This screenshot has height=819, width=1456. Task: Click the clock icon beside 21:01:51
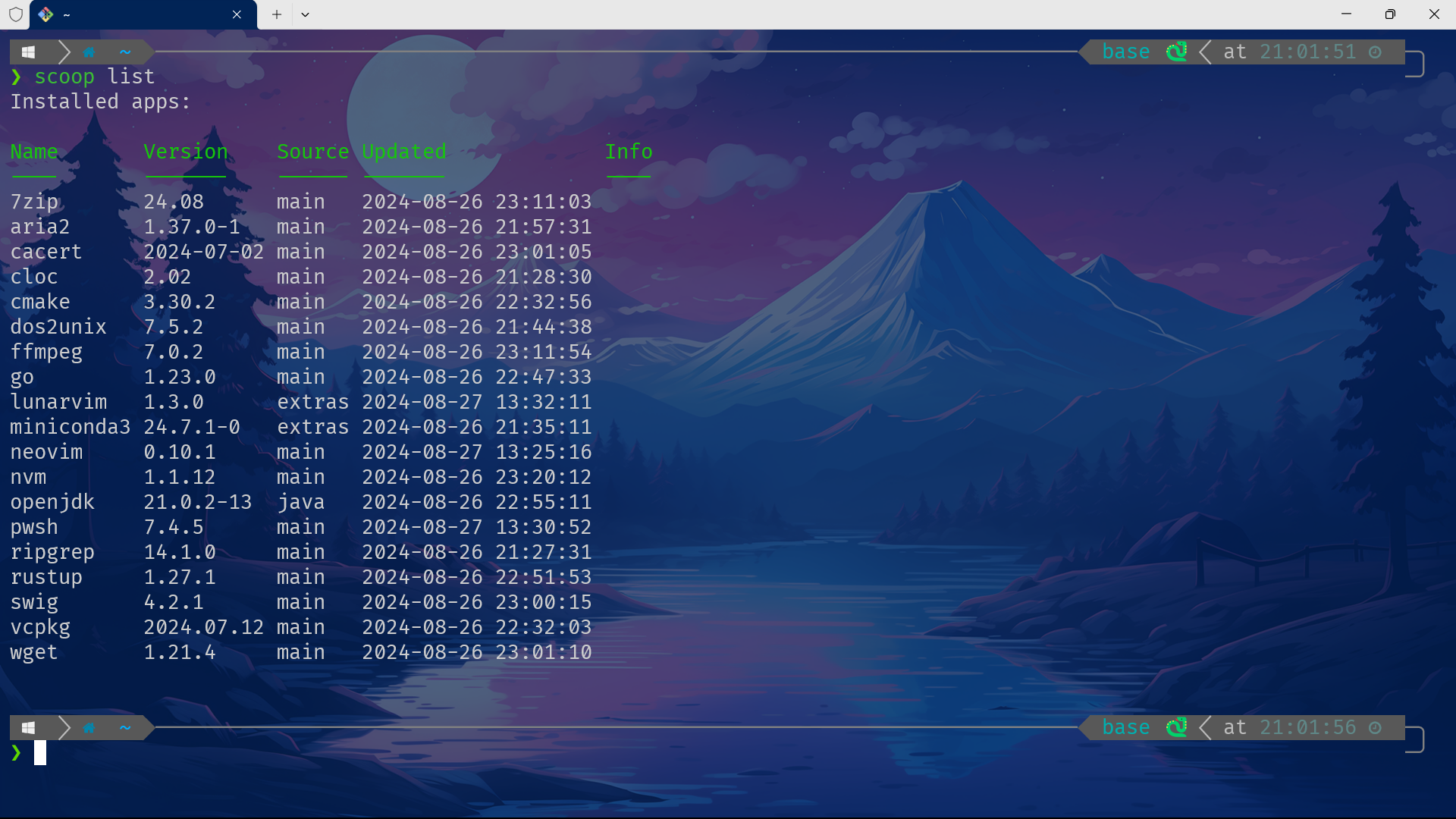[1375, 52]
